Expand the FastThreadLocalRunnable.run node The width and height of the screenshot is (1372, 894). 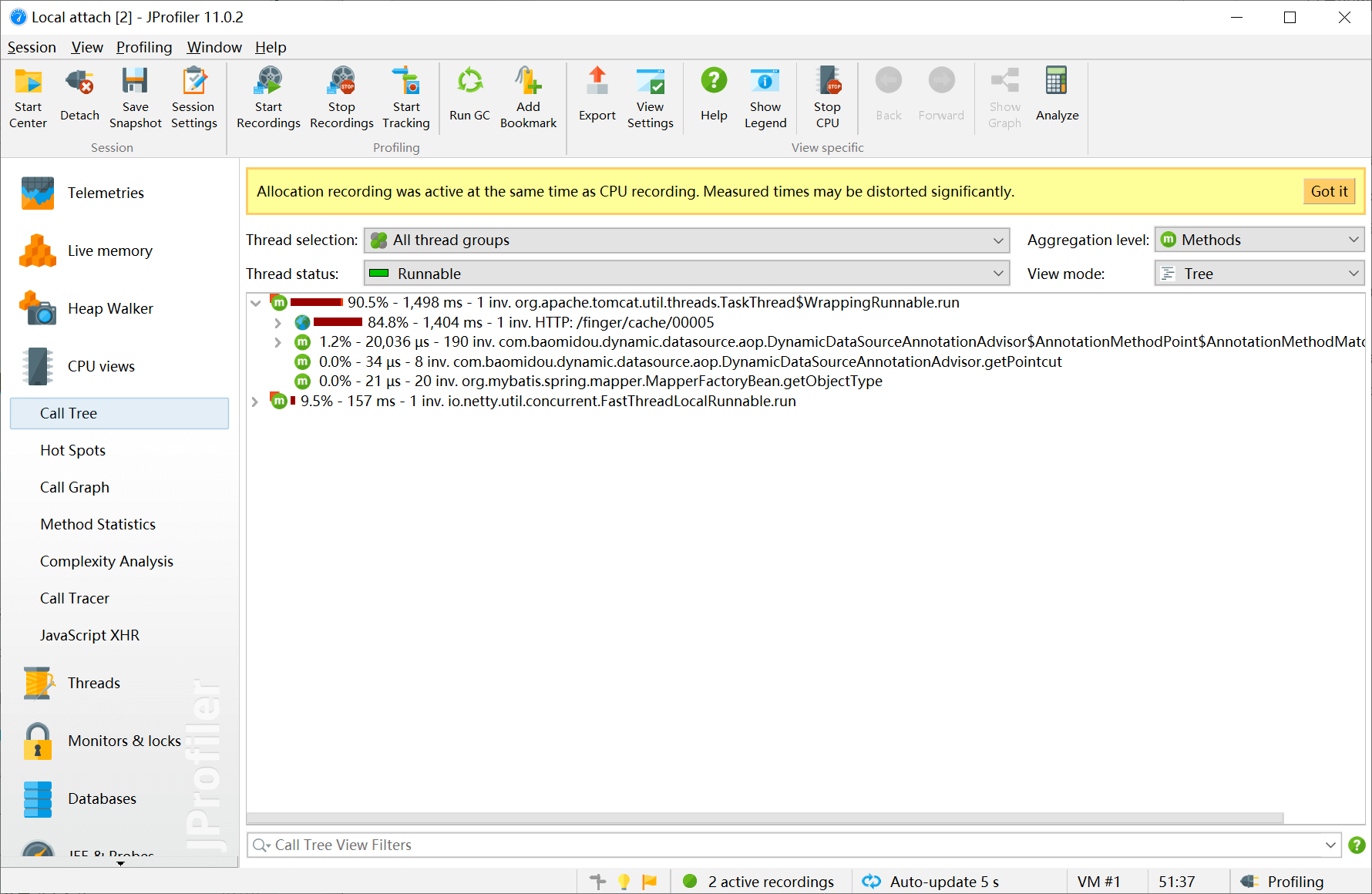click(255, 402)
